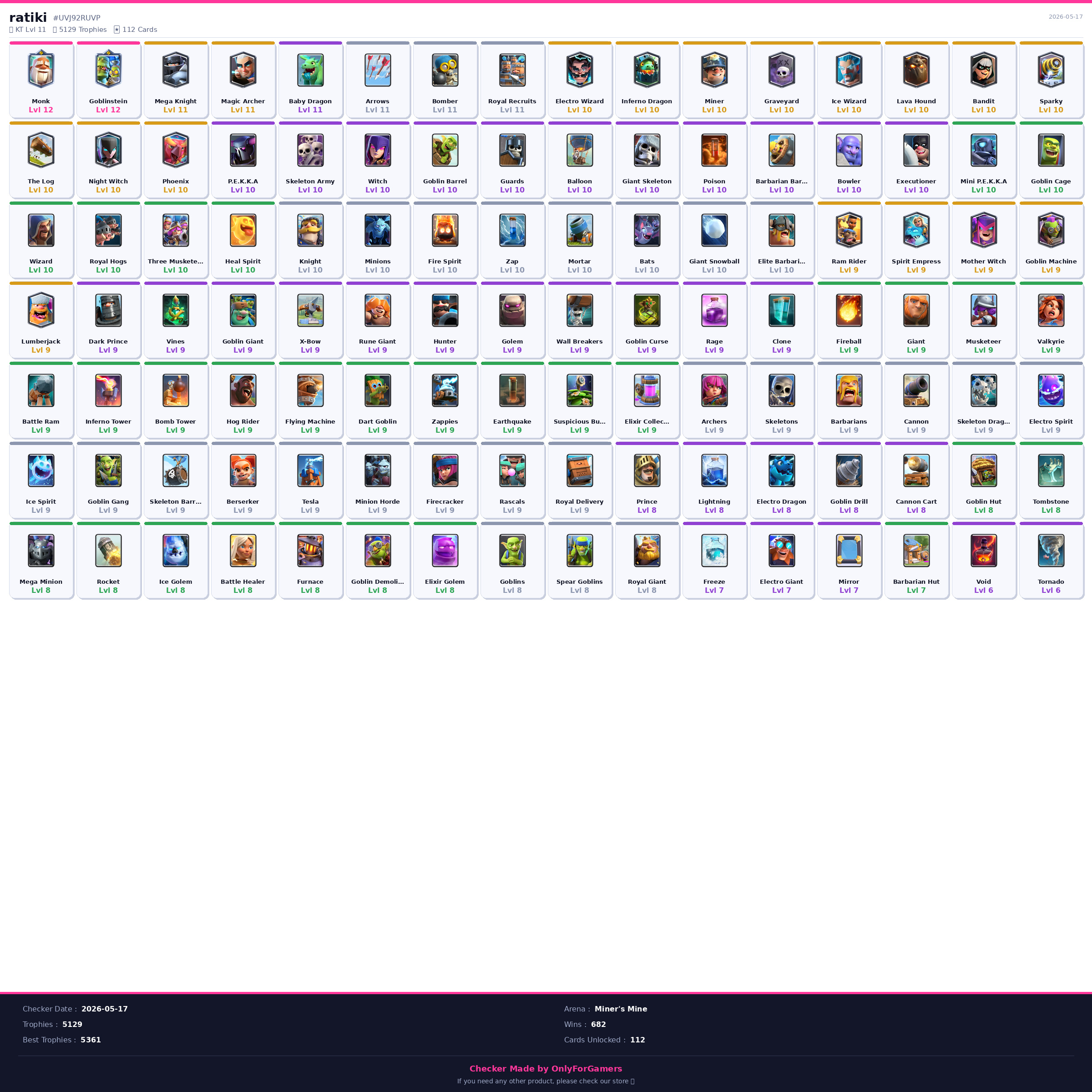This screenshot has height=1092, width=1092.
Task: Click the Spirit Empress card name
Action: coord(916,261)
